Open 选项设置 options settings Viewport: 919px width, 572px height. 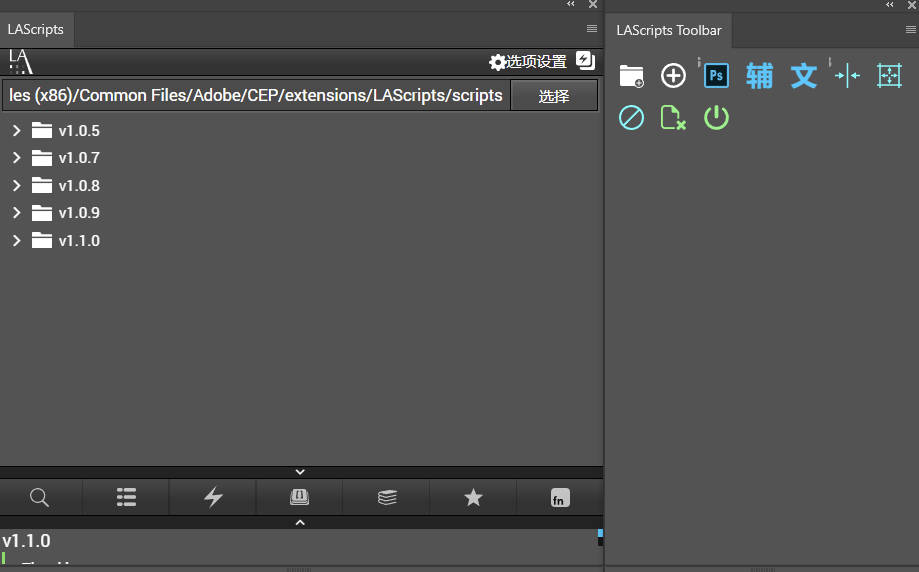click(x=527, y=62)
